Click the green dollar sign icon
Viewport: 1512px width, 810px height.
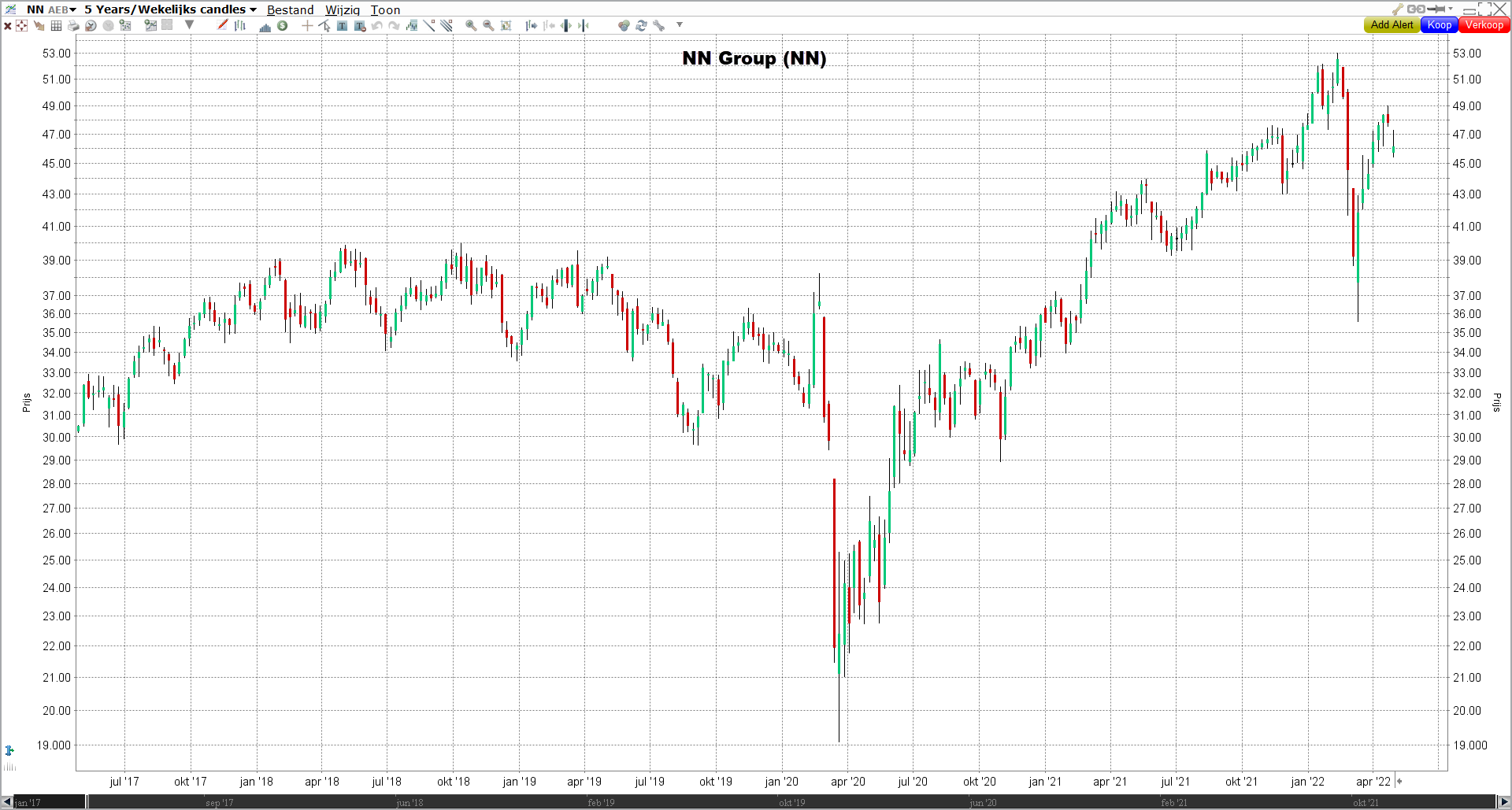283,26
